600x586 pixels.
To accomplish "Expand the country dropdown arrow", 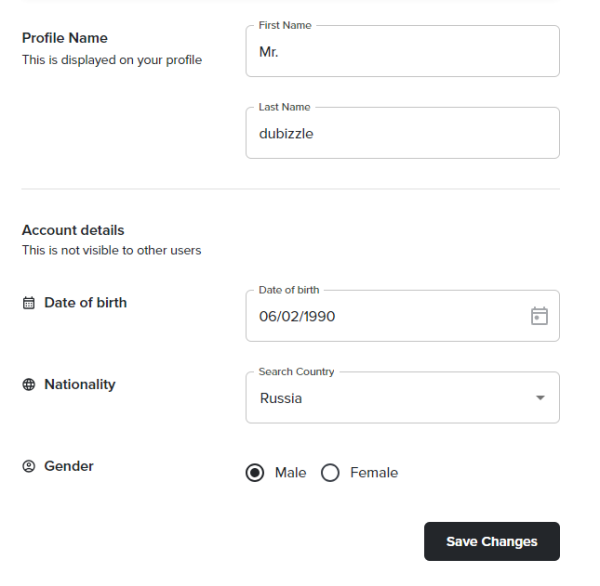I will pos(540,398).
